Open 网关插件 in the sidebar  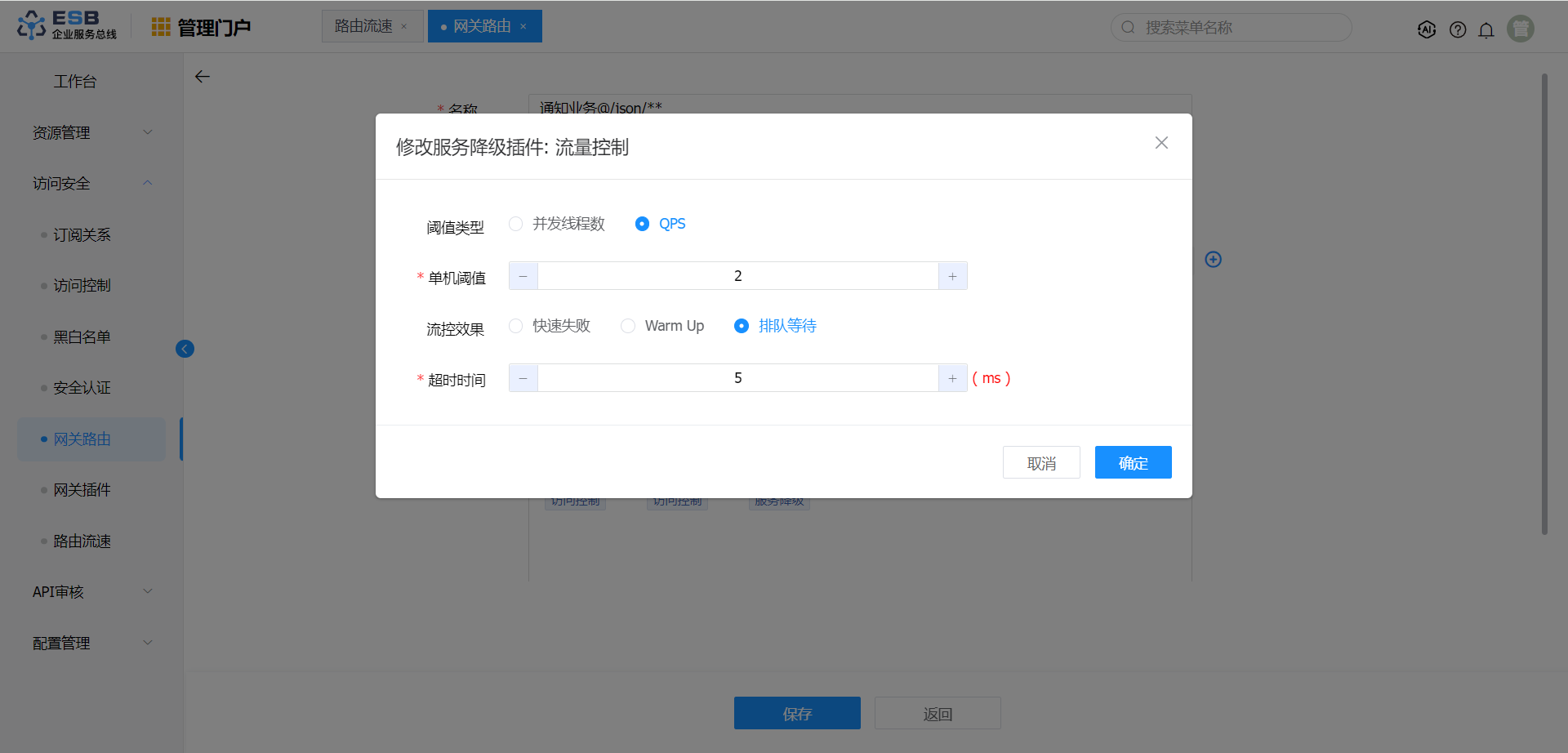click(82, 490)
